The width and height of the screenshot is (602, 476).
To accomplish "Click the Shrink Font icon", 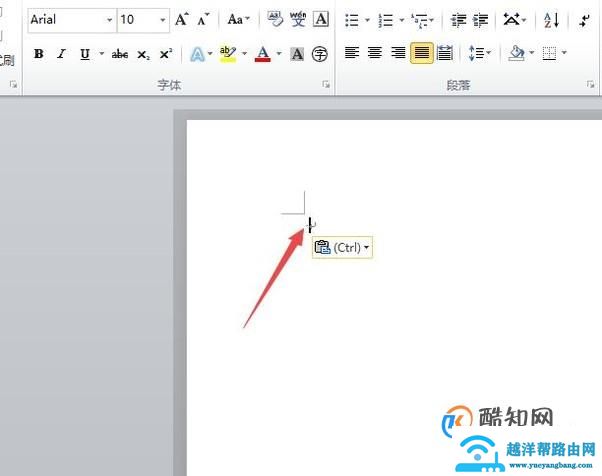I will (x=203, y=19).
